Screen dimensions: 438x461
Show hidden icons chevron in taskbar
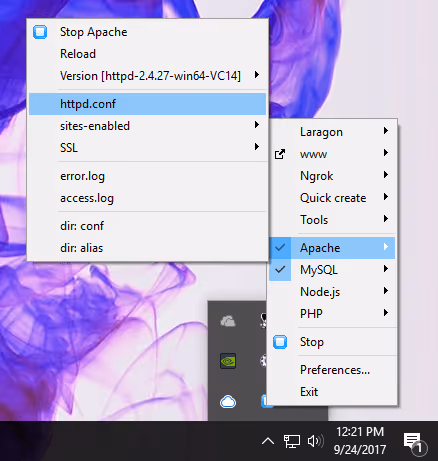click(268, 441)
